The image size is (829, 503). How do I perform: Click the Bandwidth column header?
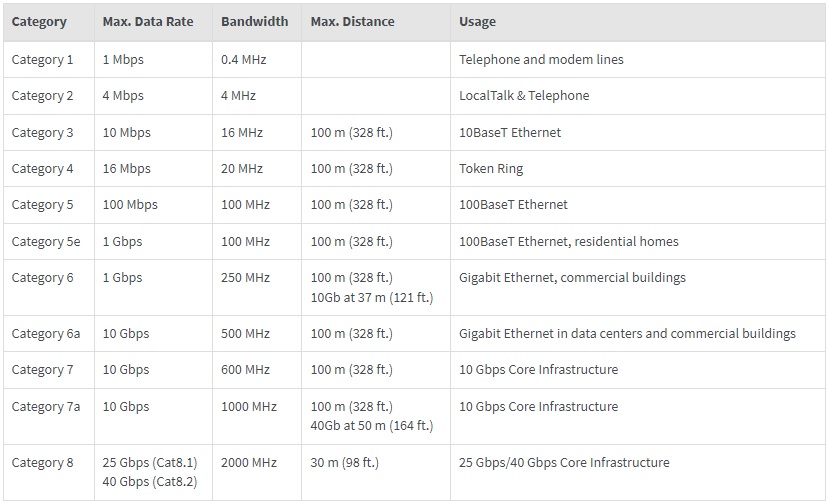[x=254, y=22]
